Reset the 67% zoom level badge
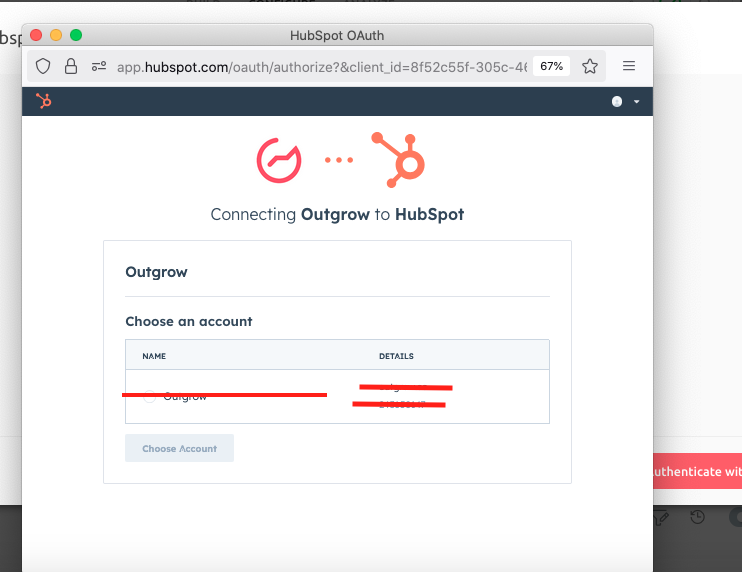742x572 pixels. pos(551,66)
